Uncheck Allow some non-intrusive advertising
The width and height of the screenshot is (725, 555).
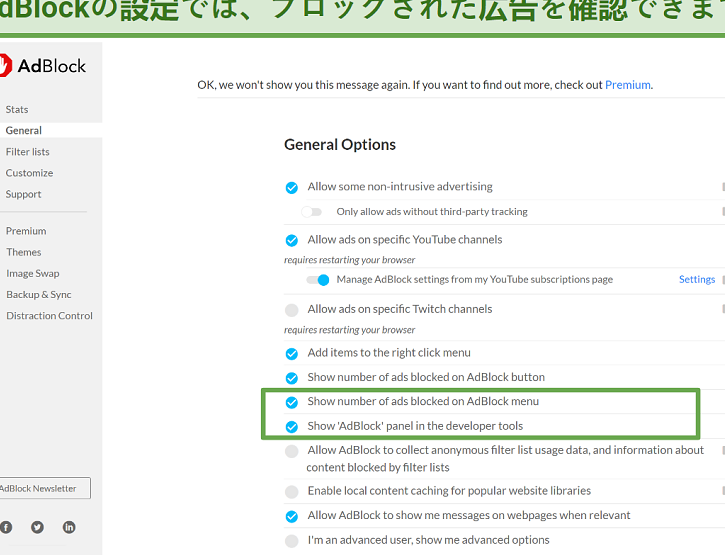coord(292,188)
